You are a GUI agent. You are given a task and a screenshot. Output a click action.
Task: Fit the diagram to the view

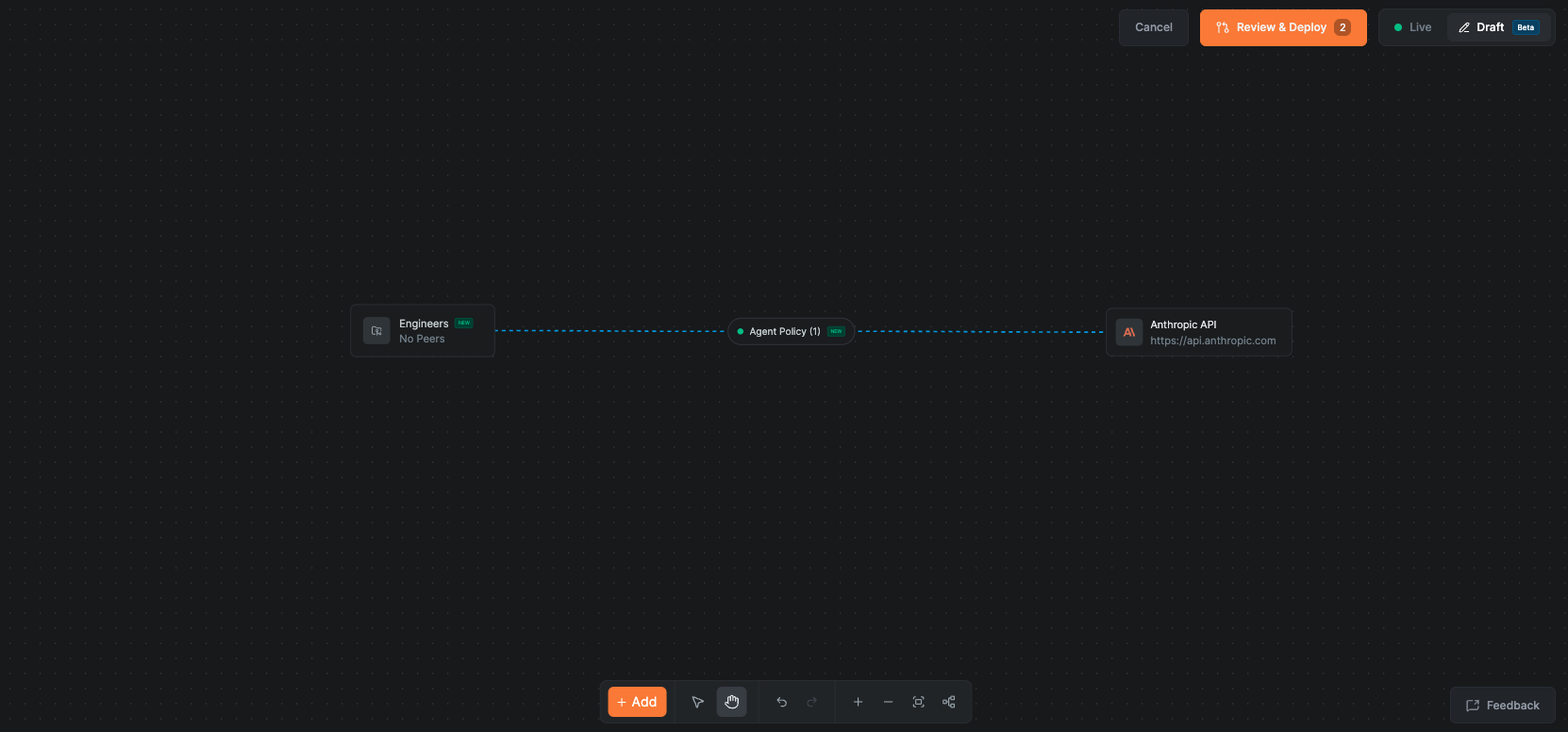tap(918, 702)
